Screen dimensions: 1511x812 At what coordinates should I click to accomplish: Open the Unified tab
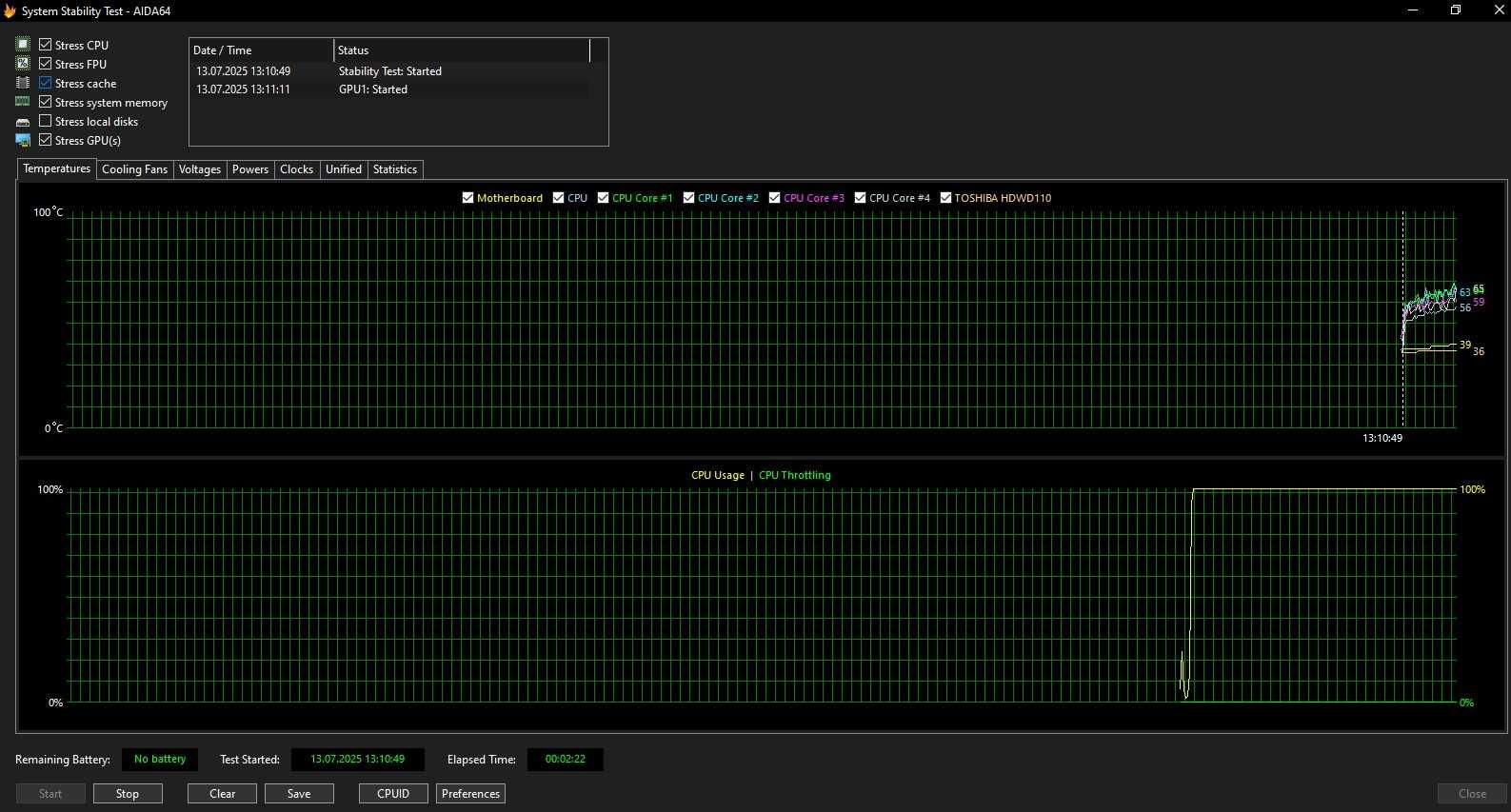coord(344,169)
